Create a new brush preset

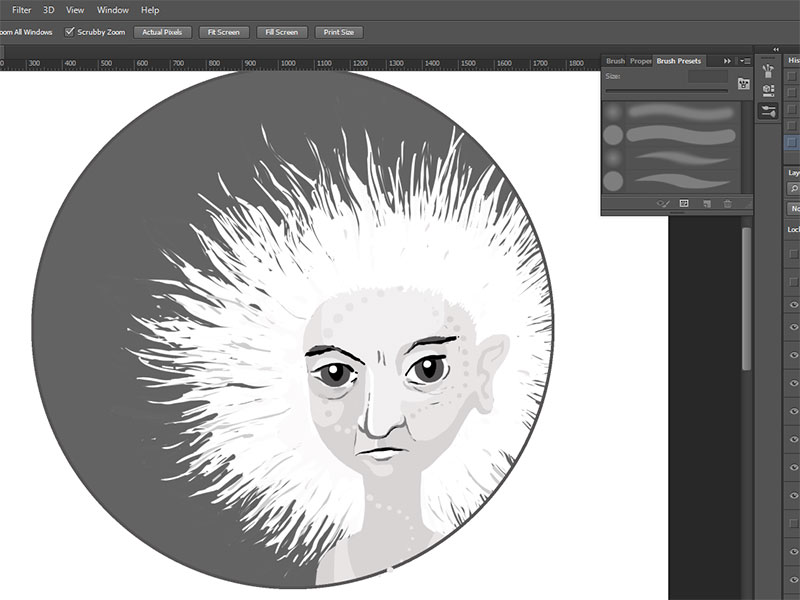click(x=706, y=203)
